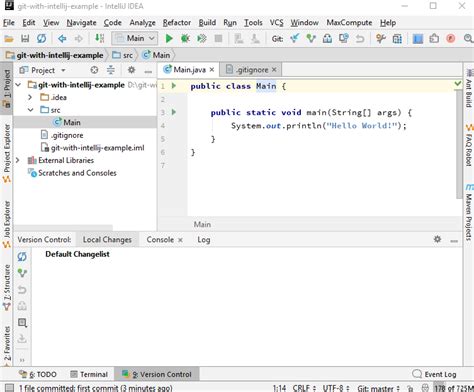Image resolution: width=474 pixels, height=392 pixels.
Task: Click src in the breadcrumb bar
Action: (x=123, y=55)
